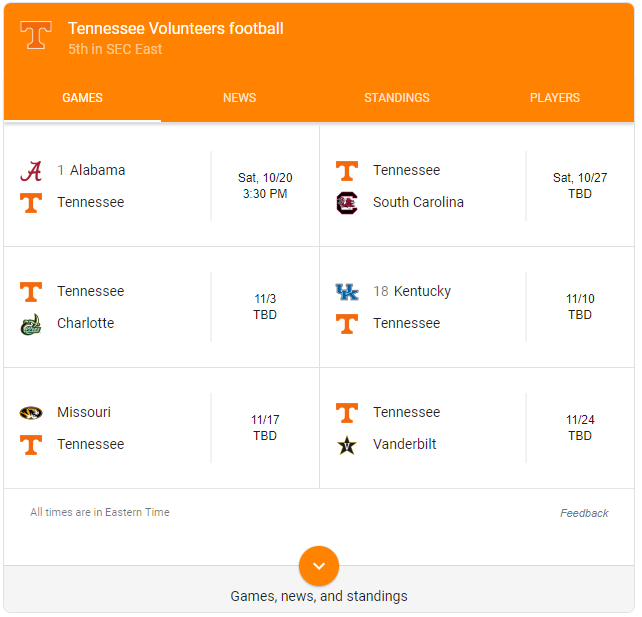Open the Tennessee Volunteers football title
The image size is (642, 617).
(176, 29)
